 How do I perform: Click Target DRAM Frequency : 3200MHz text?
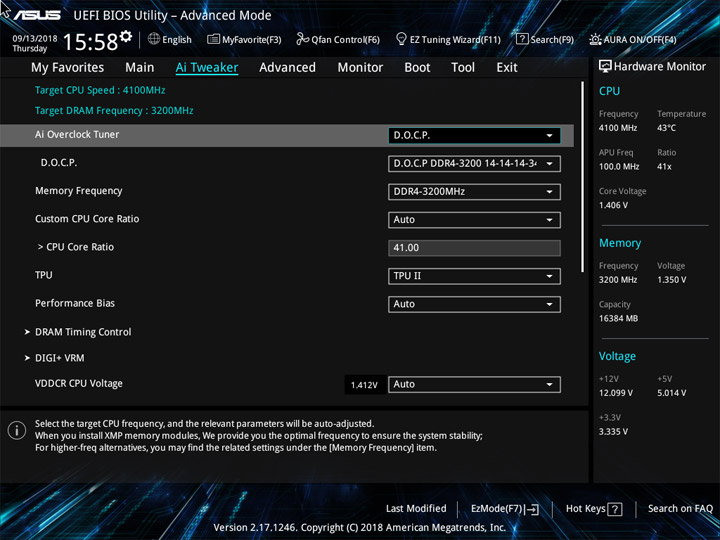(114, 111)
